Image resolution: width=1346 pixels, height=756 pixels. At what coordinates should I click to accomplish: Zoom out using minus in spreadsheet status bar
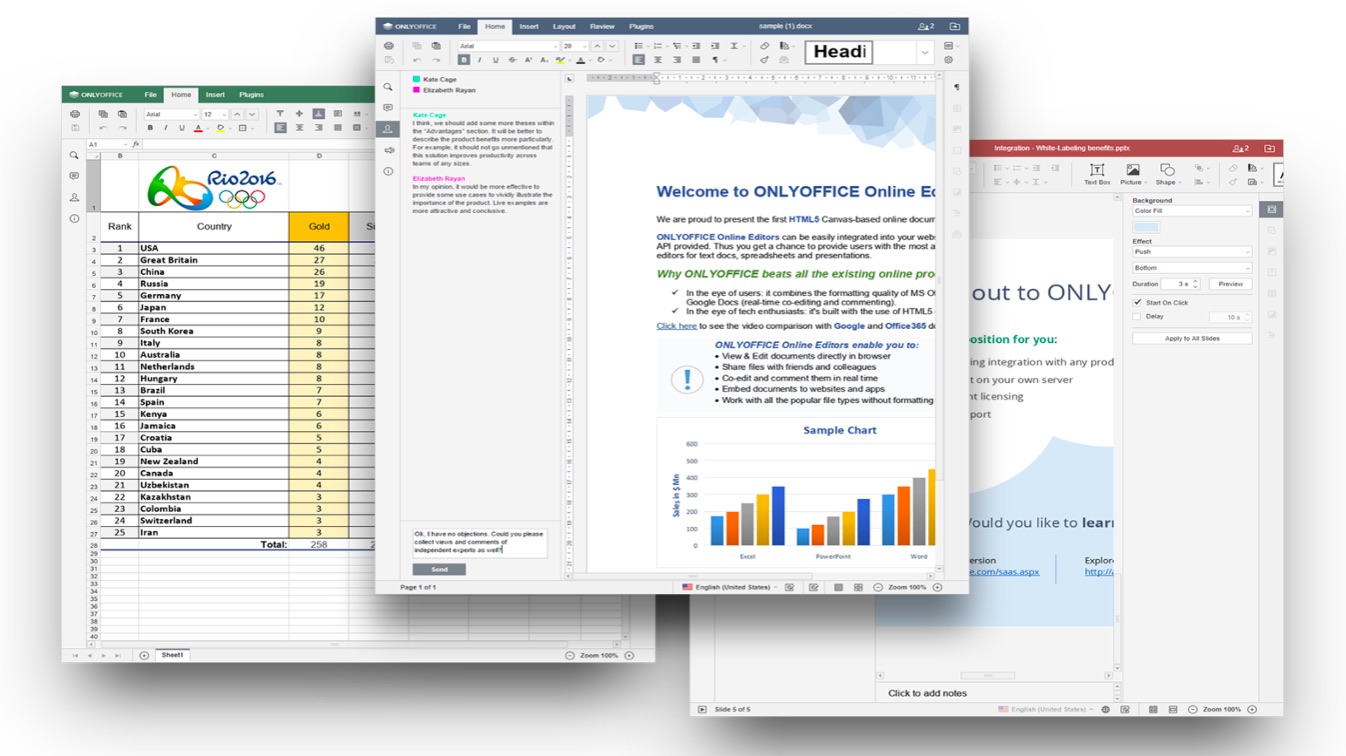570,656
